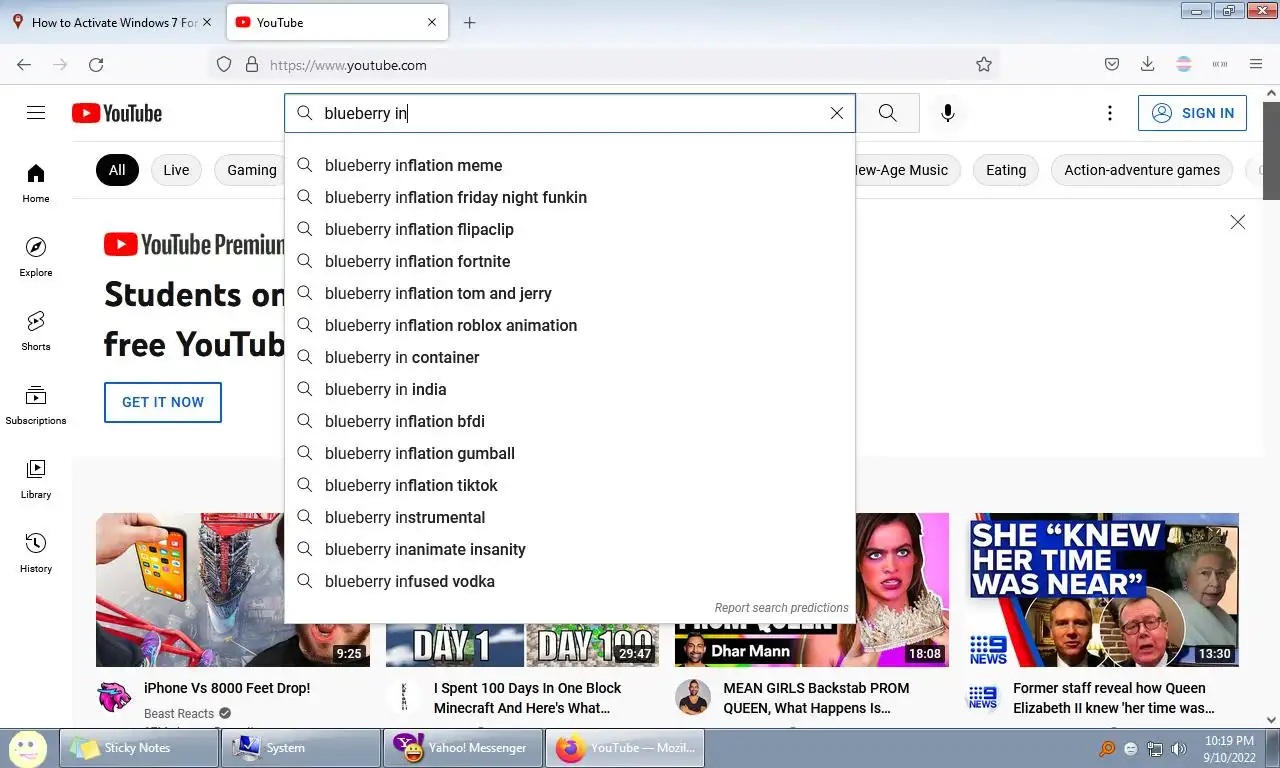
Task: Open the Firefox application menu
Action: tap(1256, 65)
